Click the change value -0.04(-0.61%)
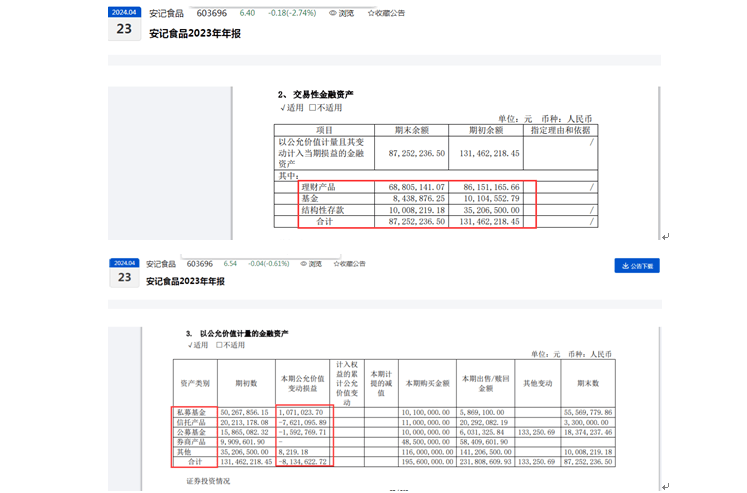The width and height of the screenshot is (747, 493). coord(269,264)
